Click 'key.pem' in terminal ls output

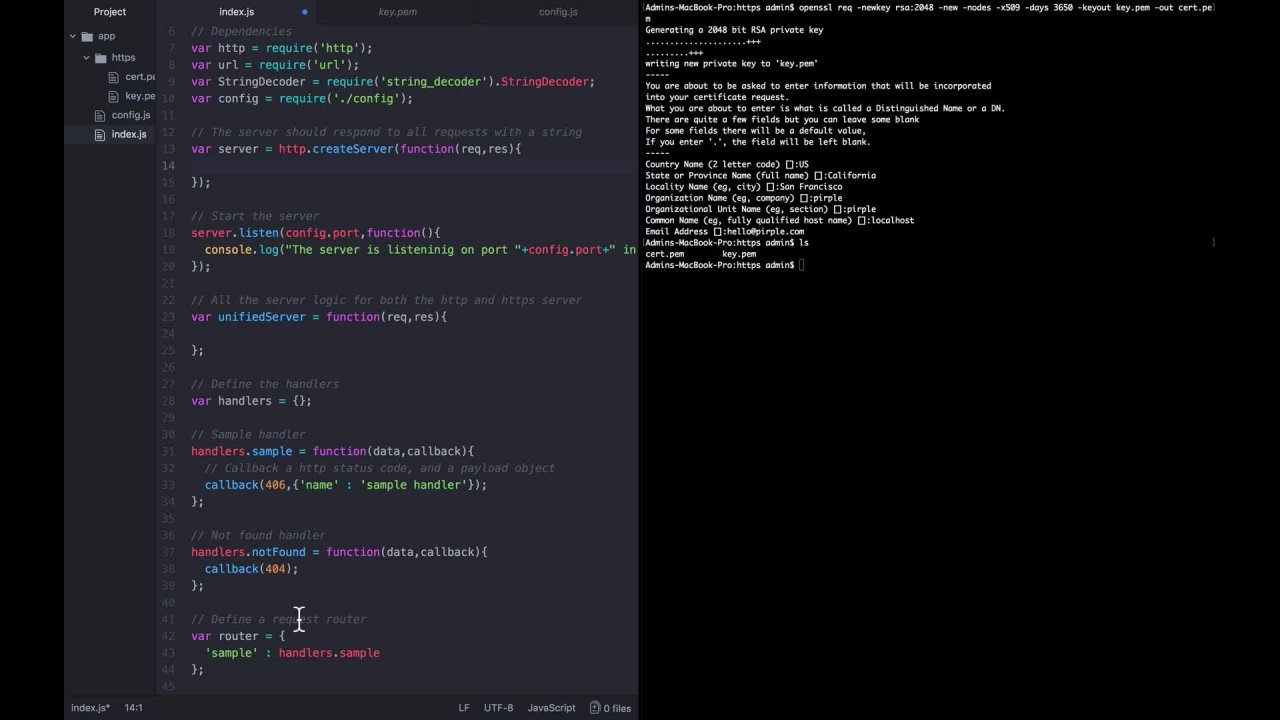[739, 254]
